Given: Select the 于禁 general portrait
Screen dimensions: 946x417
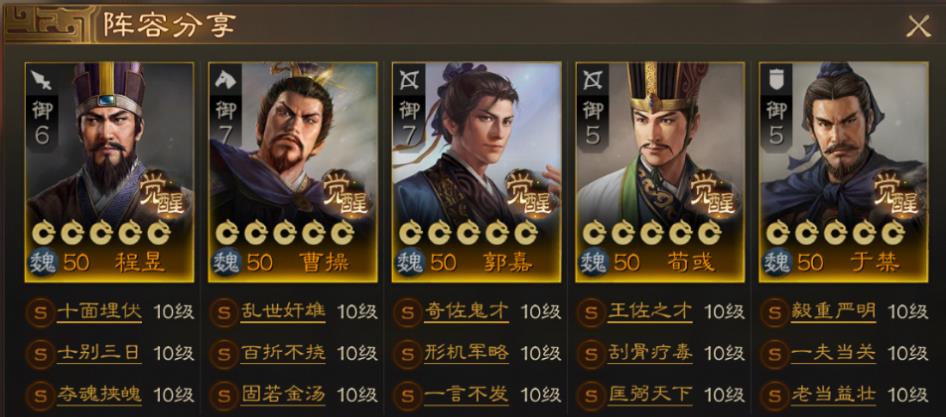Looking at the screenshot, I should click(x=843, y=172).
